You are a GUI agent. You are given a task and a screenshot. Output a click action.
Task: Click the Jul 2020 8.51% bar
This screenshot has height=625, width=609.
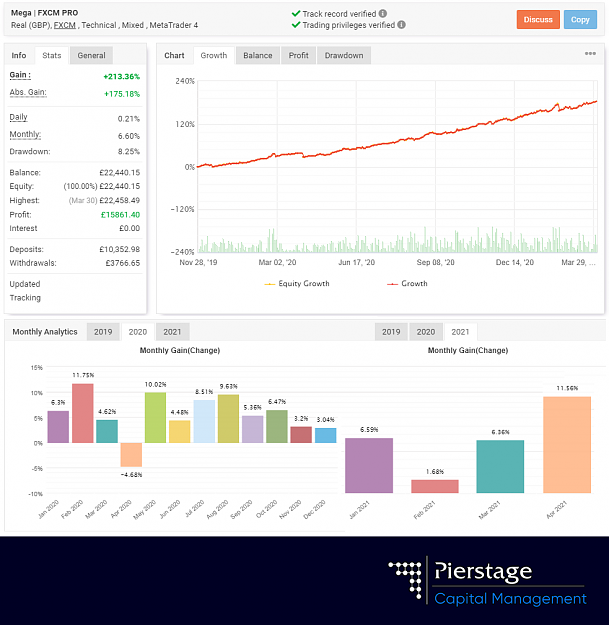pyautogui.click(x=204, y=421)
